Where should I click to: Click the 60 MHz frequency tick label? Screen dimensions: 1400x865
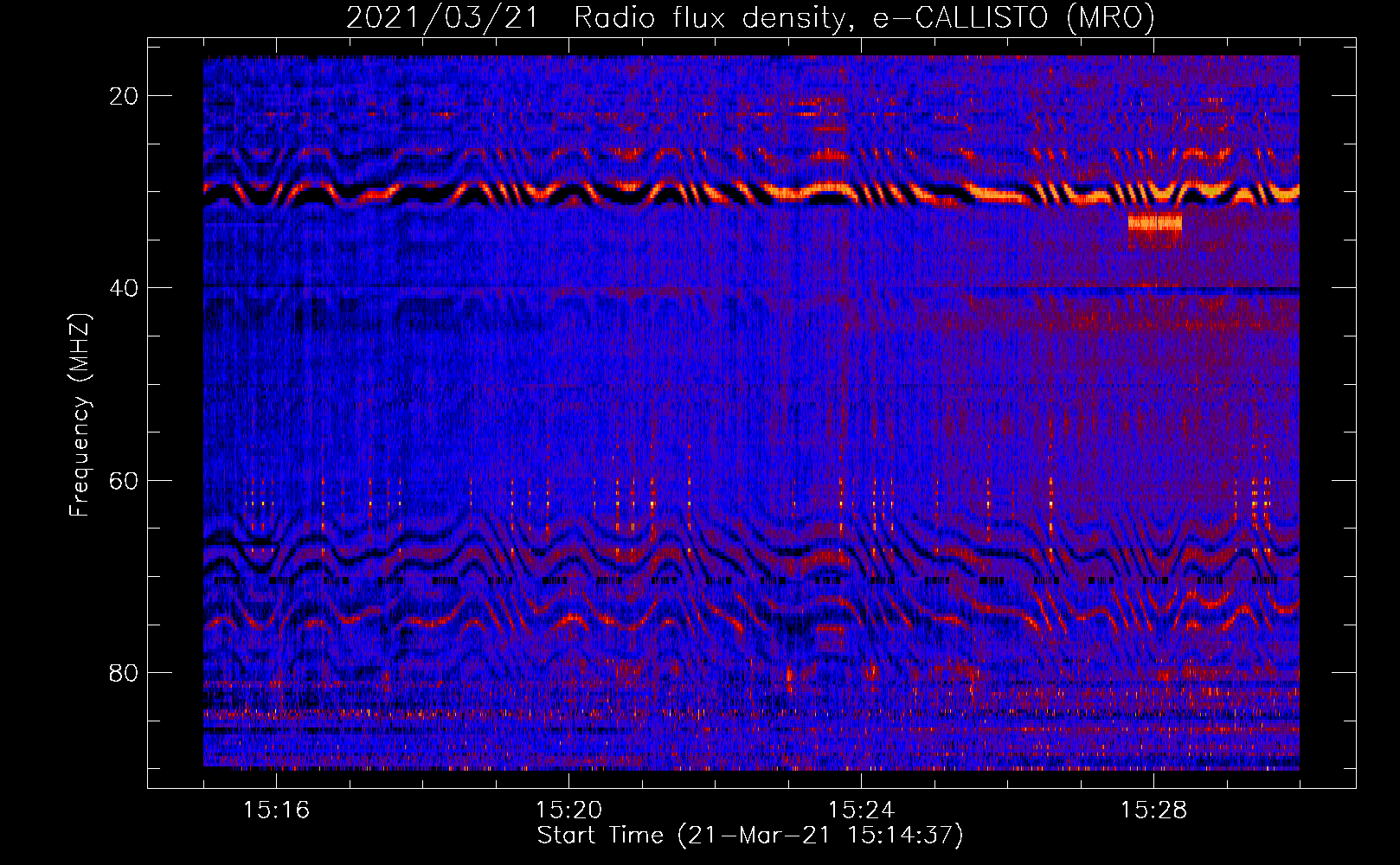124,481
